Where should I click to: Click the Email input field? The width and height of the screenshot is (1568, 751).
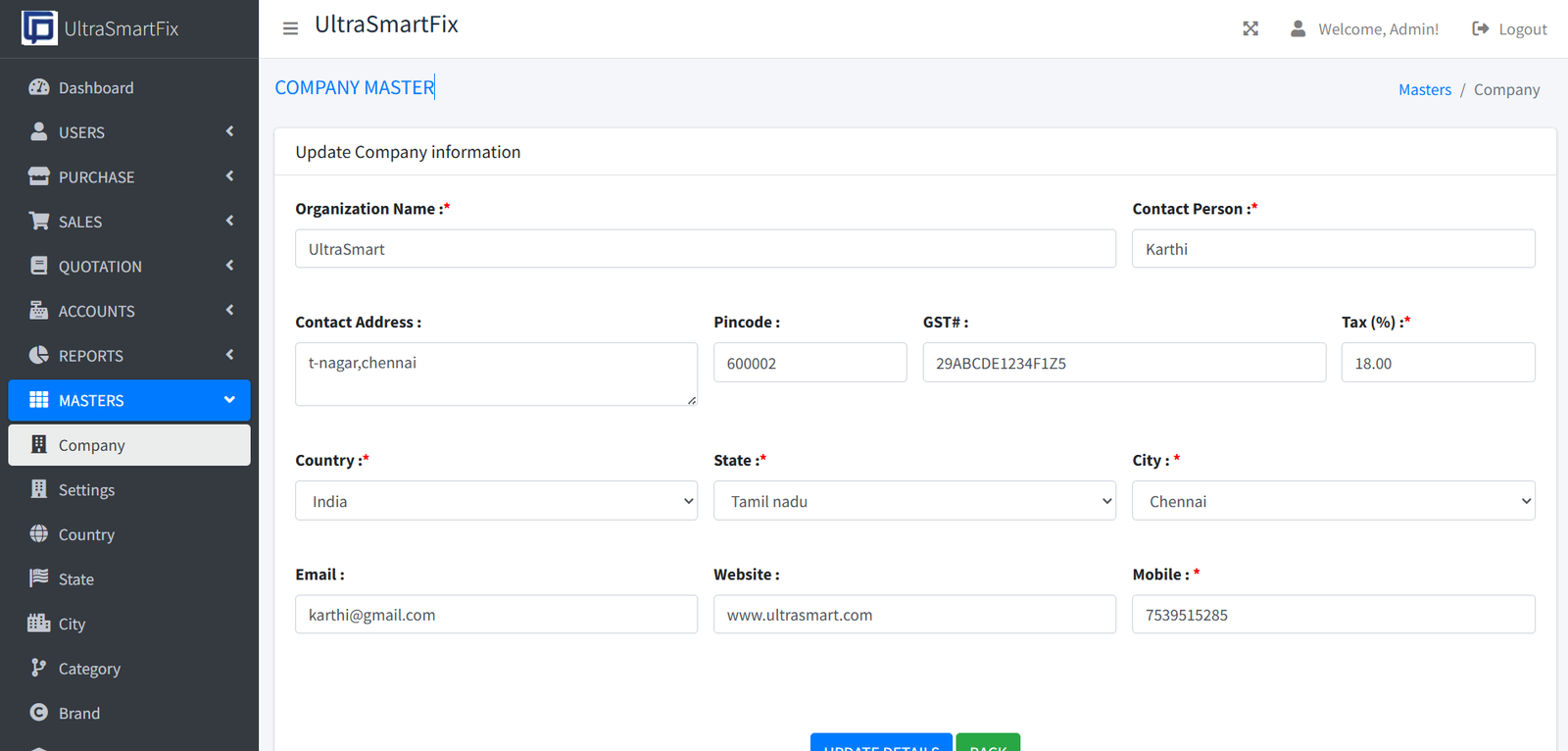tap(497, 615)
